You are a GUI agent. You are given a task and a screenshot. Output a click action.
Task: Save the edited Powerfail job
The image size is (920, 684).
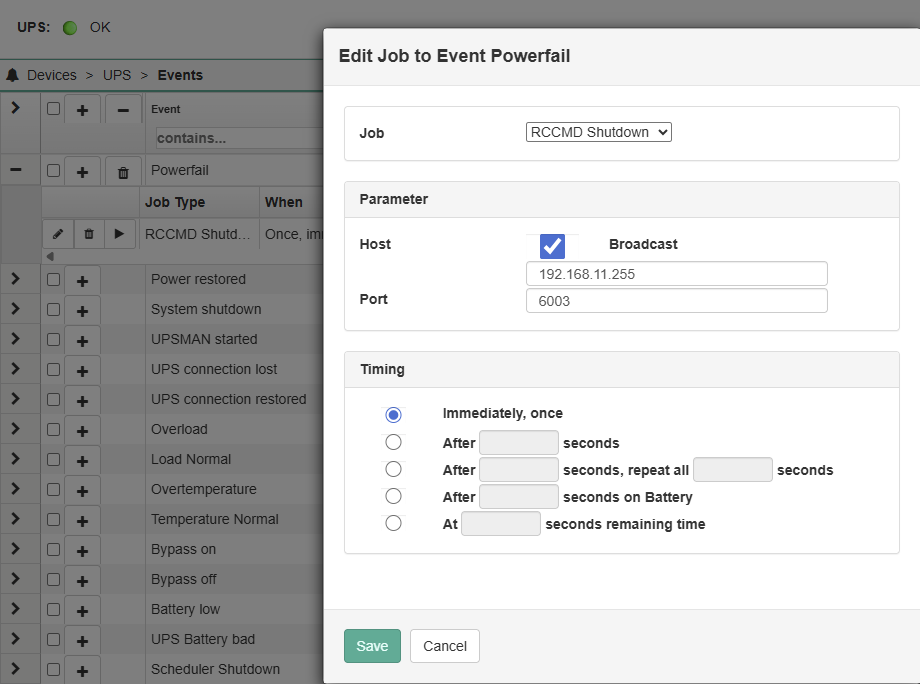coord(372,646)
